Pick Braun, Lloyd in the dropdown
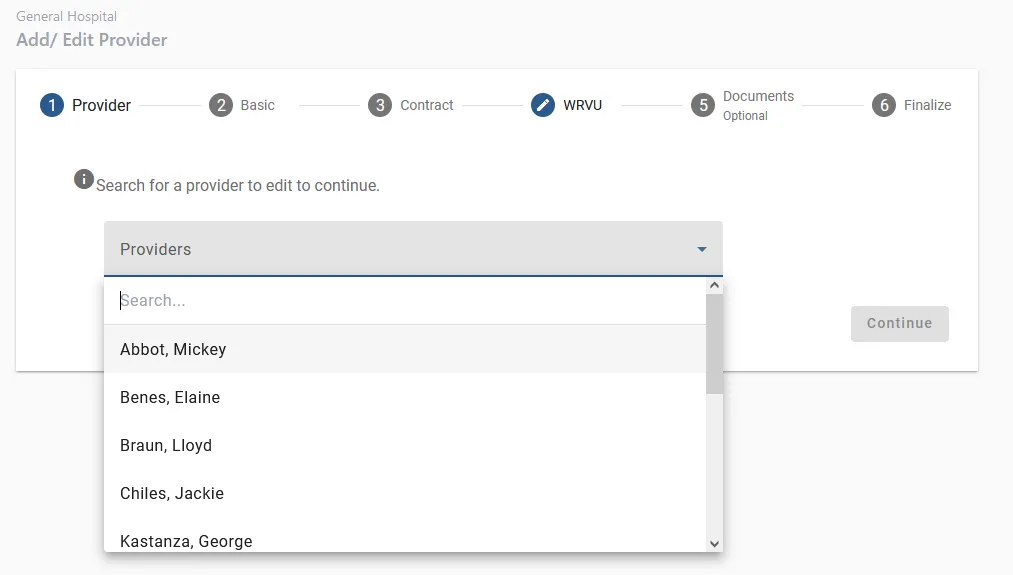Screen dimensions: 1013x575 click(x=166, y=445)
